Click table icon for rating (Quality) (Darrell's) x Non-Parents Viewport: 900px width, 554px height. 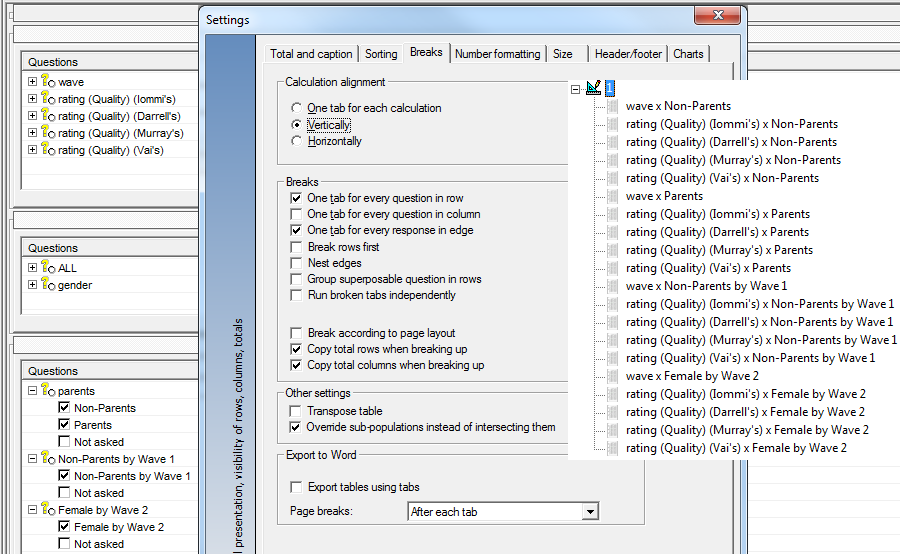613,142
